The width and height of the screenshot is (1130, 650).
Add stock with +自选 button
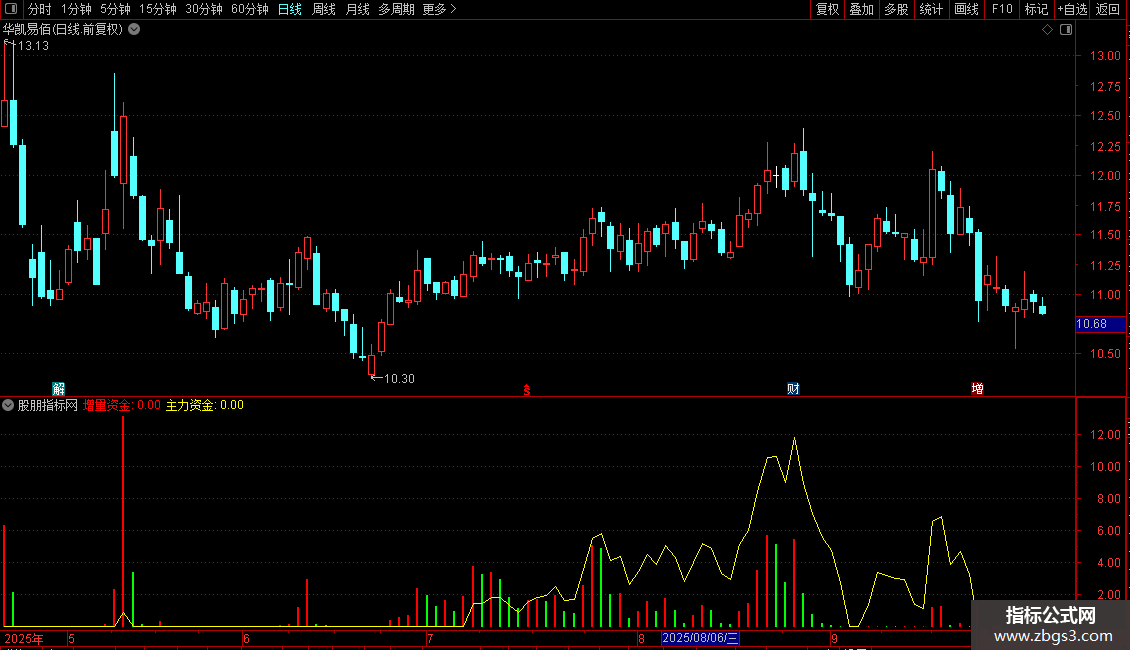(1072, 9)
